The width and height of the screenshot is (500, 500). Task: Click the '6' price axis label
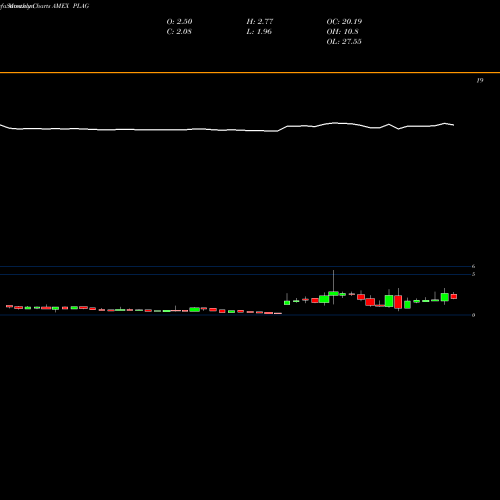click(x=473, y=266)
